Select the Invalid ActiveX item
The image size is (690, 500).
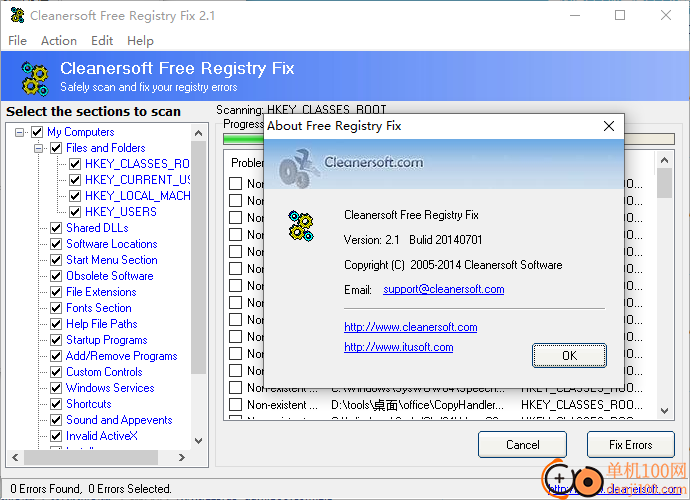coord(102,436)
